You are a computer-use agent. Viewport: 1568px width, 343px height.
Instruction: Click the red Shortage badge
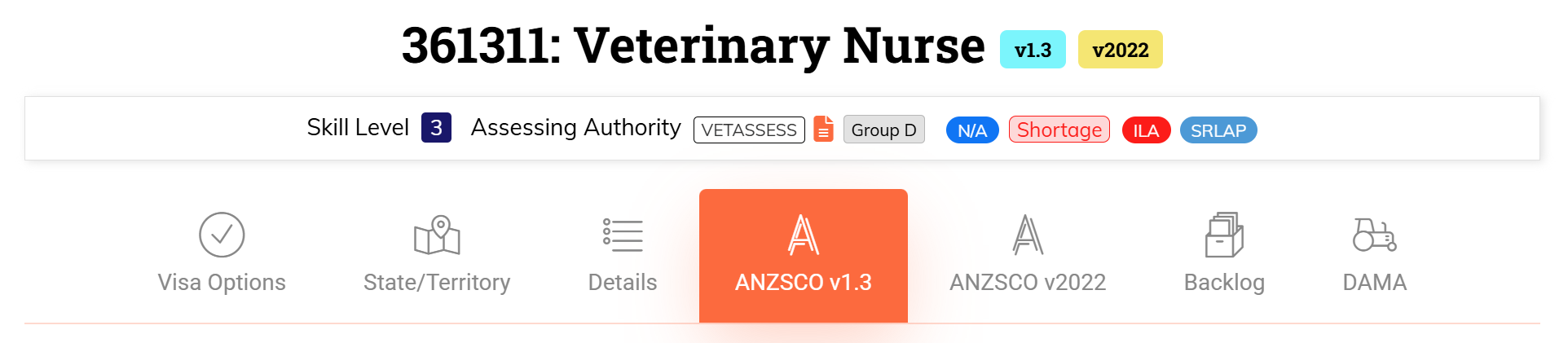click(1059, 130)
